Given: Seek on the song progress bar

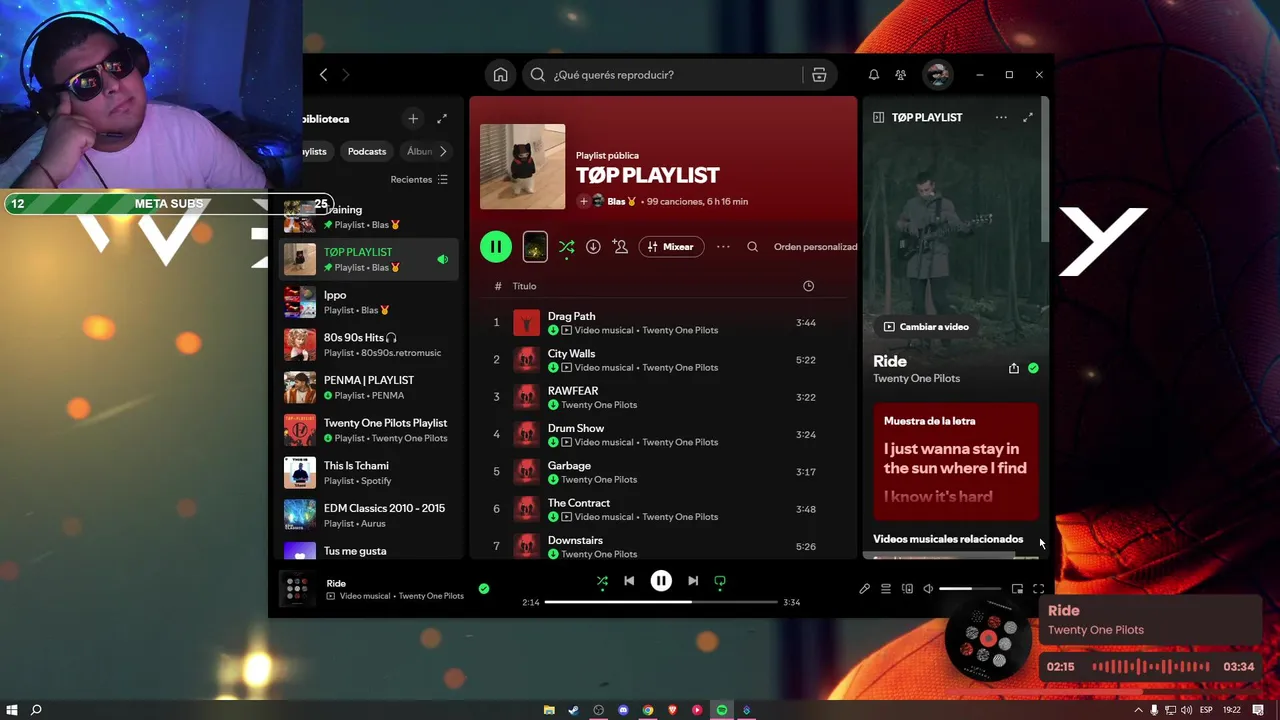Looking at the screenshot, I should point(661,602).
